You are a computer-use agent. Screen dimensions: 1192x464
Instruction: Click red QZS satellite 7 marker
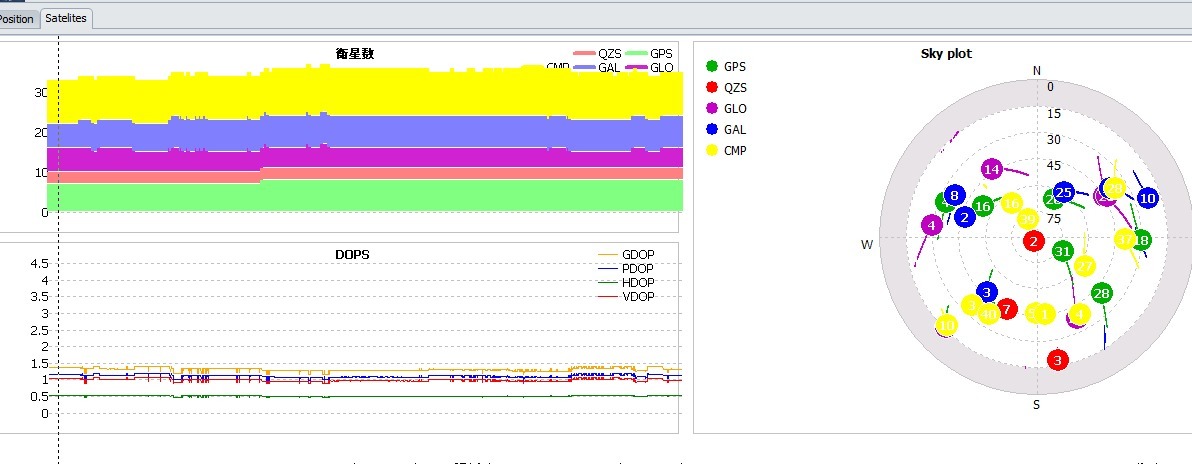(1007, 308)
